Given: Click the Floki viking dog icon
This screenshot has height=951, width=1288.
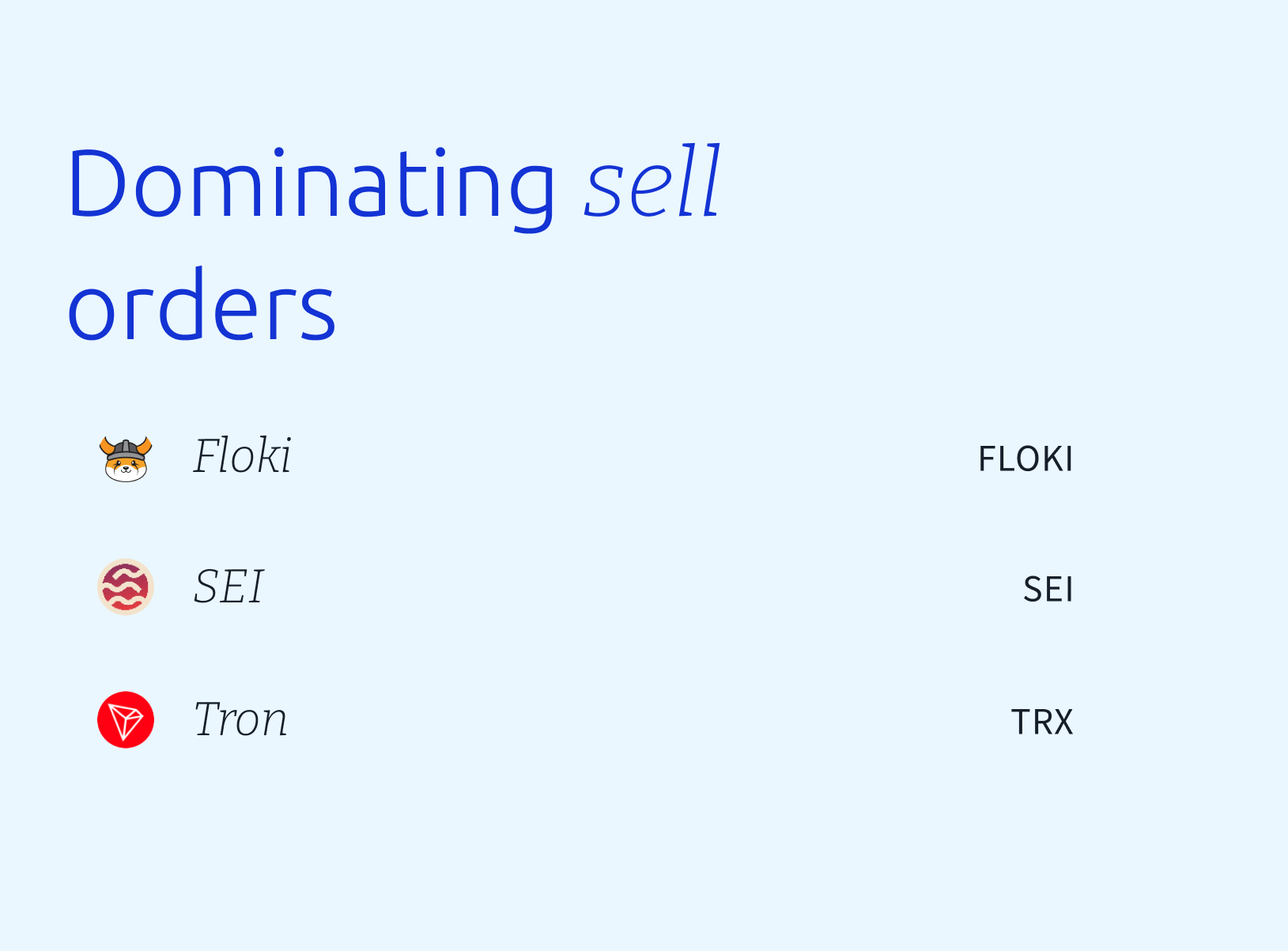Looking at the screenshot, I should pyautogui.click(x=126, y=459).
